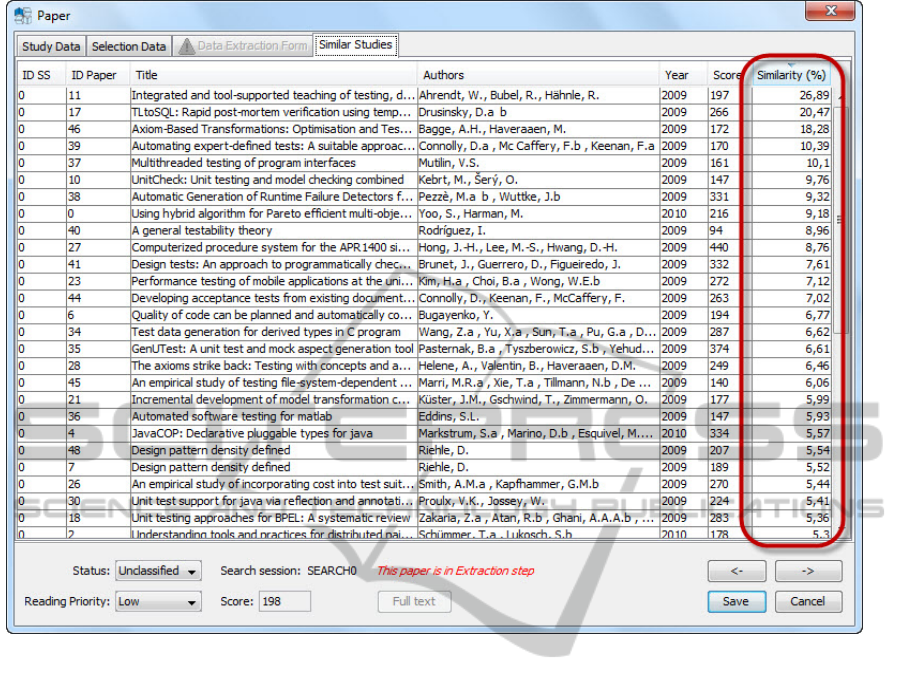Click the Paper window title icon
This screenshot has width=901, height=692.
point(23,15)
